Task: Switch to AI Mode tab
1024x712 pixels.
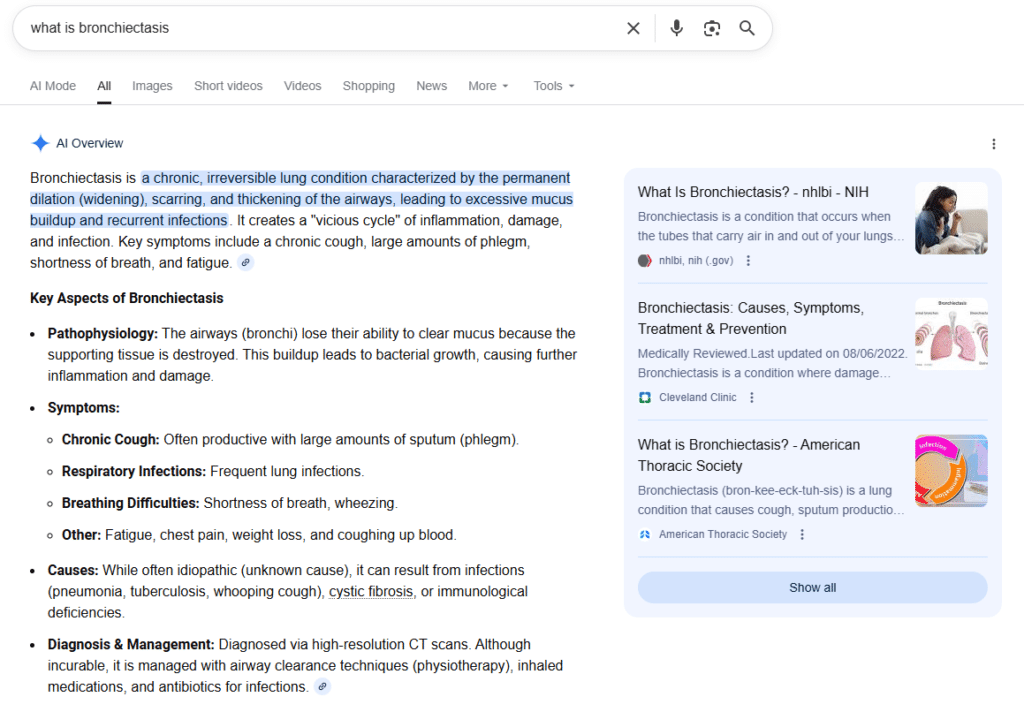Action: 53,86
